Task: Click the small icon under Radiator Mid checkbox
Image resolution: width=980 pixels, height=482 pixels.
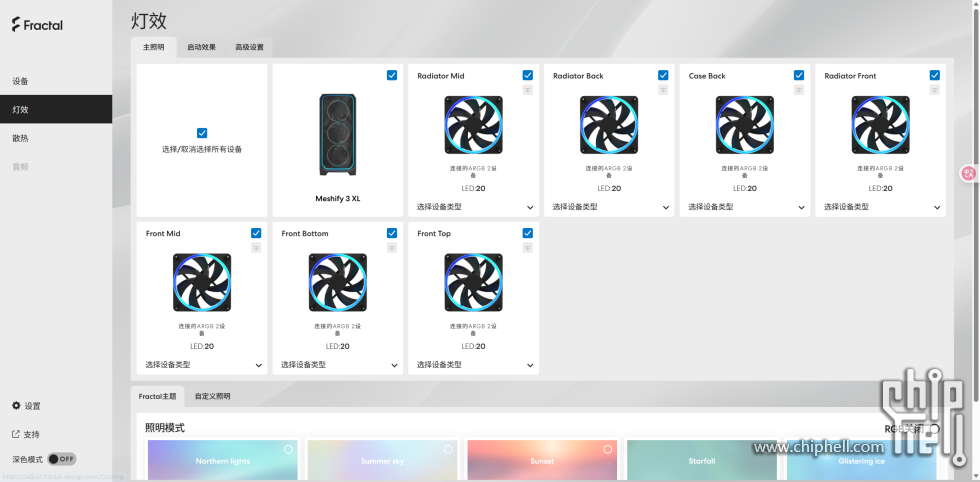Action: pyautogui.click(x=528, y=90)
